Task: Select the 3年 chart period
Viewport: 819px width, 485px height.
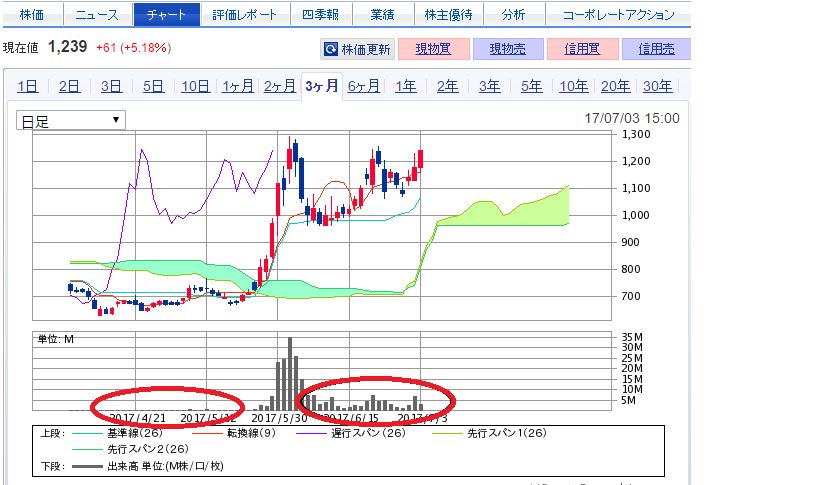Action: [489, 86]
